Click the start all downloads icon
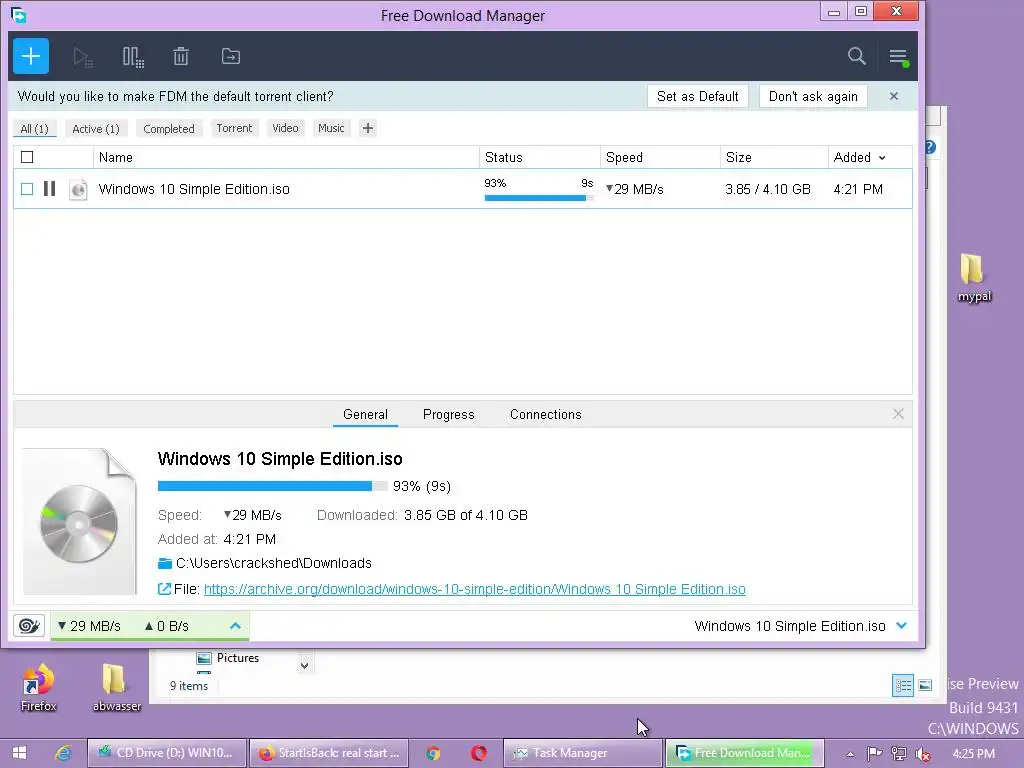 click(82, 57)
